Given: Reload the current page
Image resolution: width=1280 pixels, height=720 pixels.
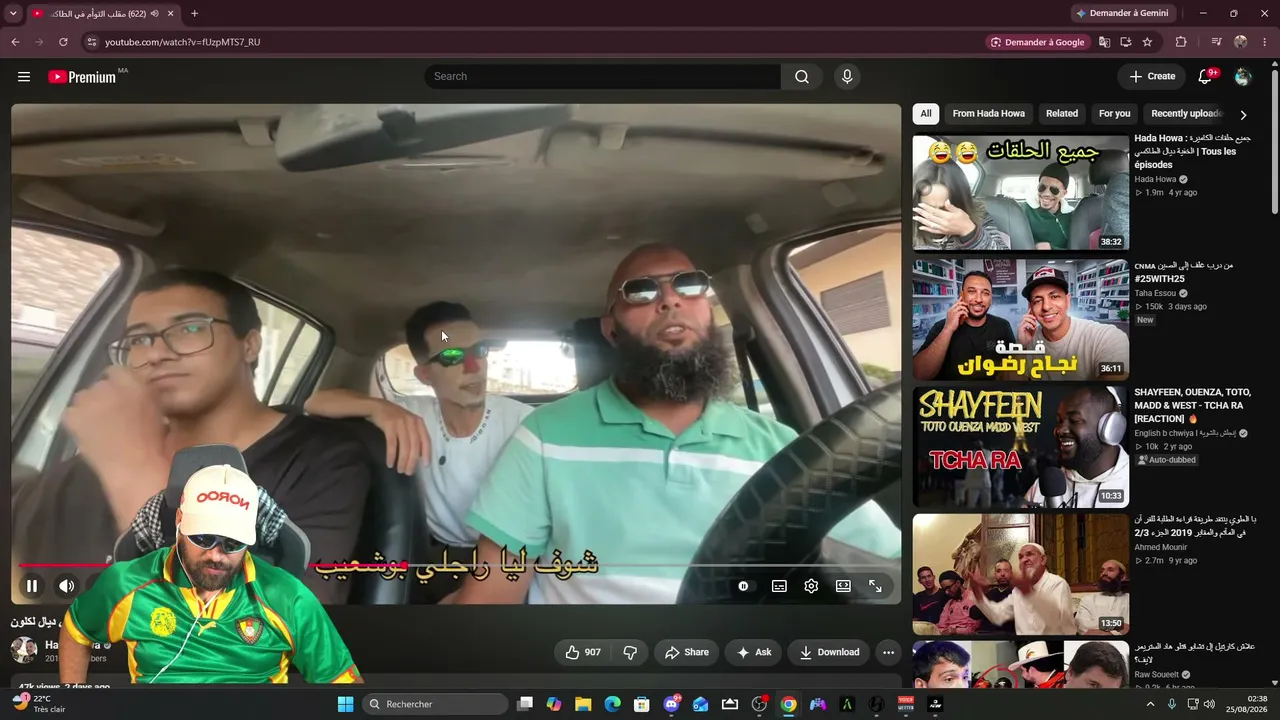Looking at the screenshot, I should (x=63, y=42).
